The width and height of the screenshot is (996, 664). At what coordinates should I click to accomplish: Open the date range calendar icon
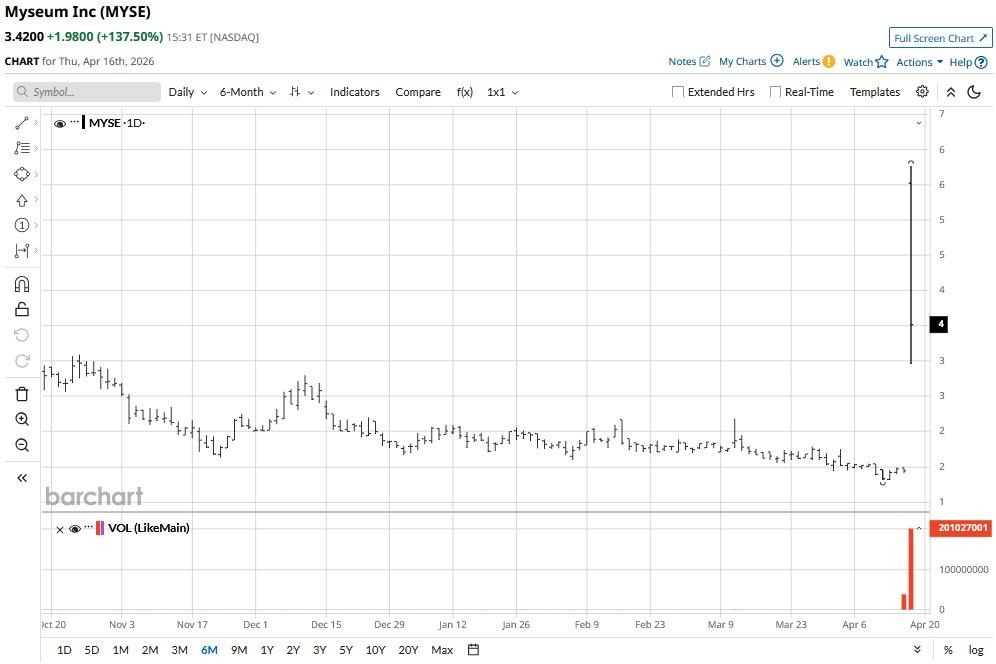[x=473, y=649]
